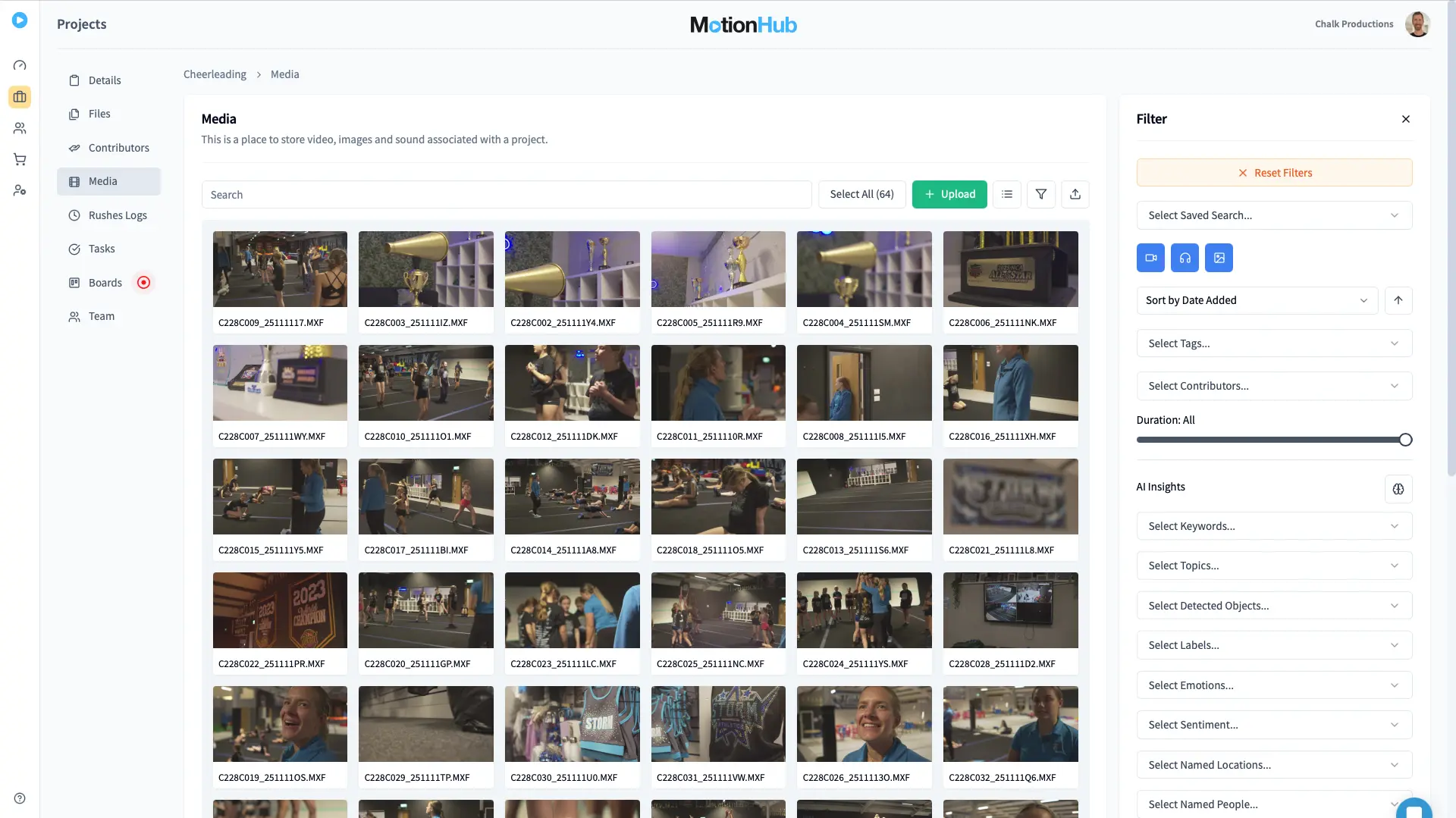The height and width of the screenshot is (818, 1456).
Task: Select the video media type filter icon
Action: (1150, 257)
